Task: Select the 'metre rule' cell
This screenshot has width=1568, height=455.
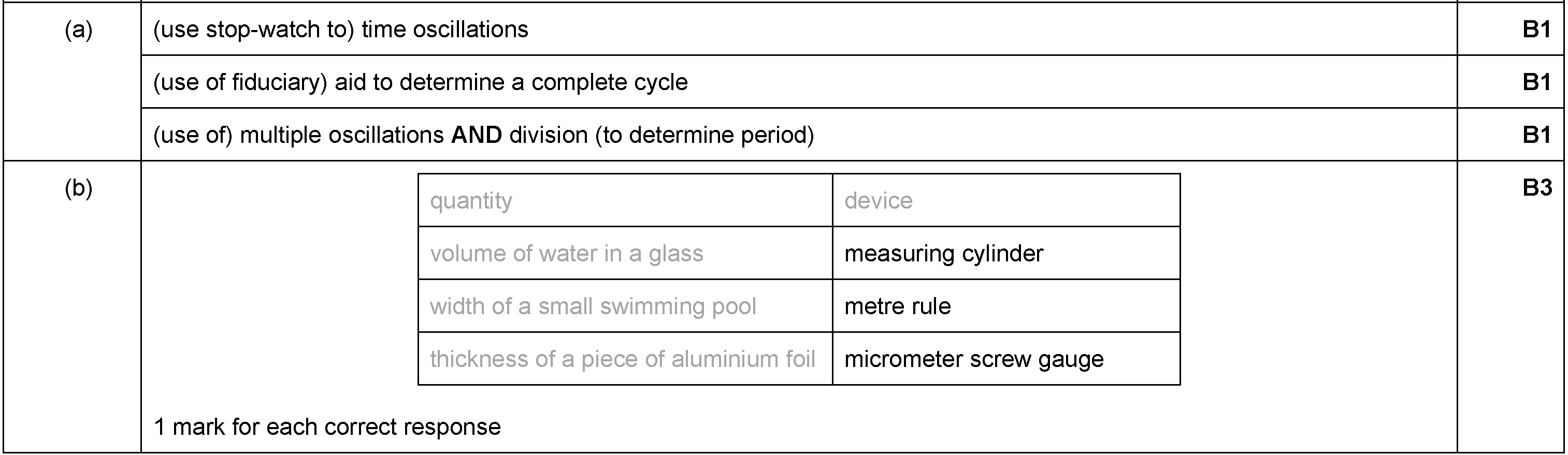Action: click(x=1006, y=306)
